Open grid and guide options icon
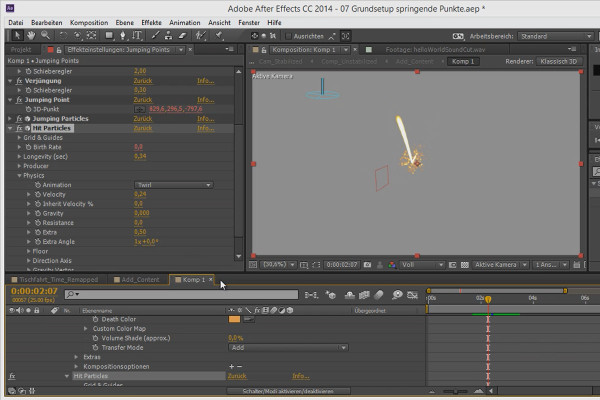Screen dimensions: 600x400 [304, 264]
